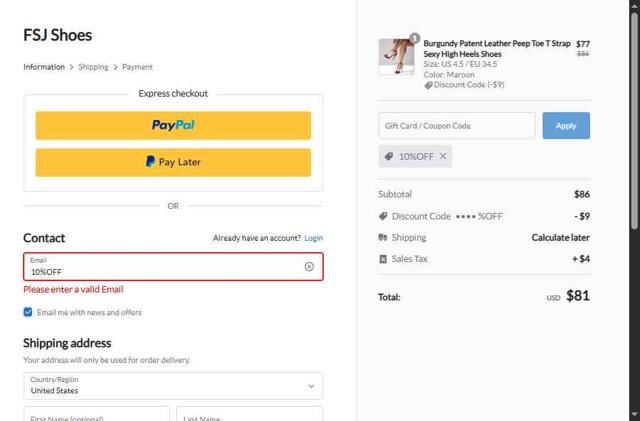Click the '+ $4' sales tax amount
The width and height of the screenshot is (640, 421).
click(580, 259)
